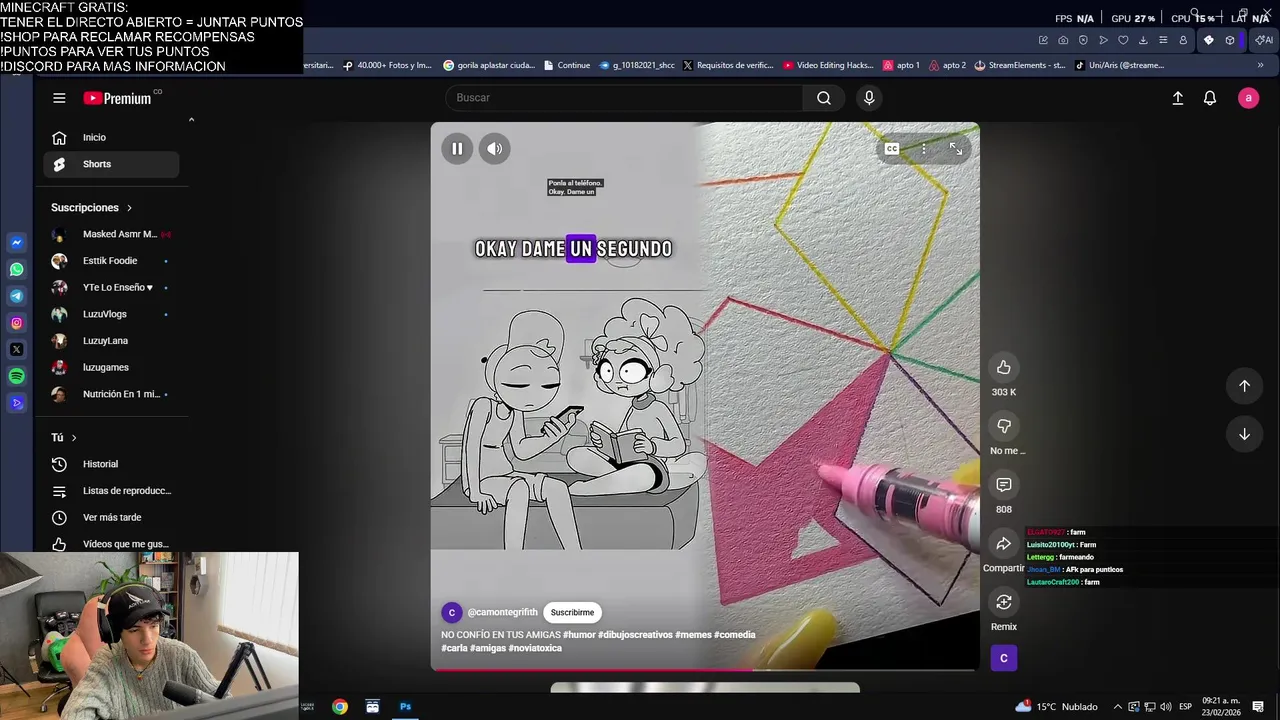Go to the next Short arrow
1280x720 pixels.
point(1244,434)
